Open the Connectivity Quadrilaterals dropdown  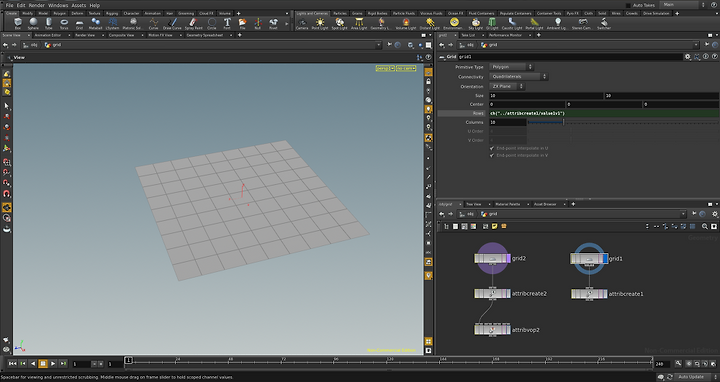[x=518, y=77]
